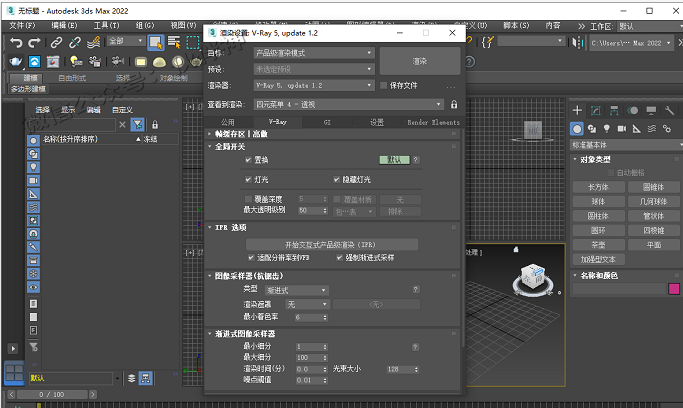This screenshot has width=683, height=408.
Task: Click the 长方体 object button
Action: tap(598, 187)
